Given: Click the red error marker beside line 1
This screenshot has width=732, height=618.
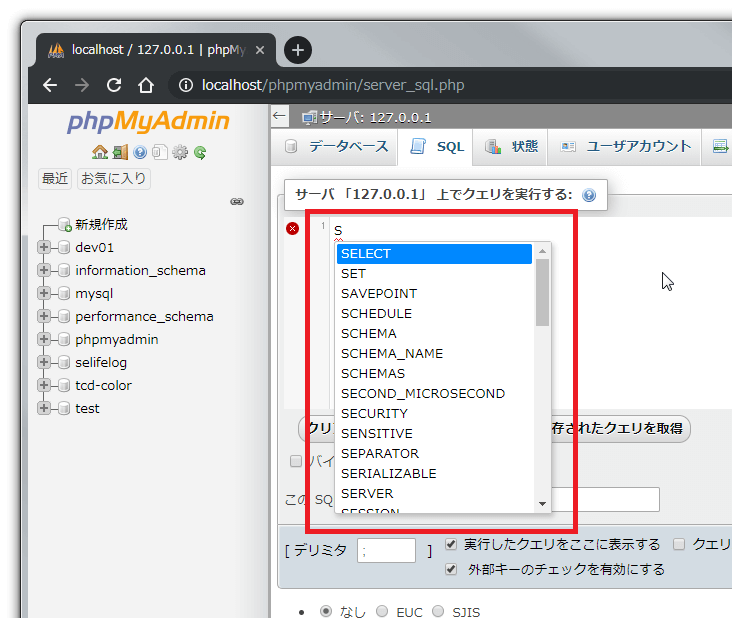Looking at the screenshot, I should pyautogui.click(x=292, y=228).
